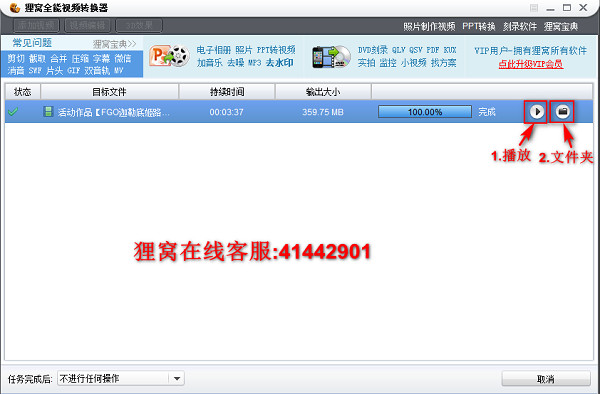The image size is (600, 394).
Task: Click the 常见问题 heading
Action: 32,43
